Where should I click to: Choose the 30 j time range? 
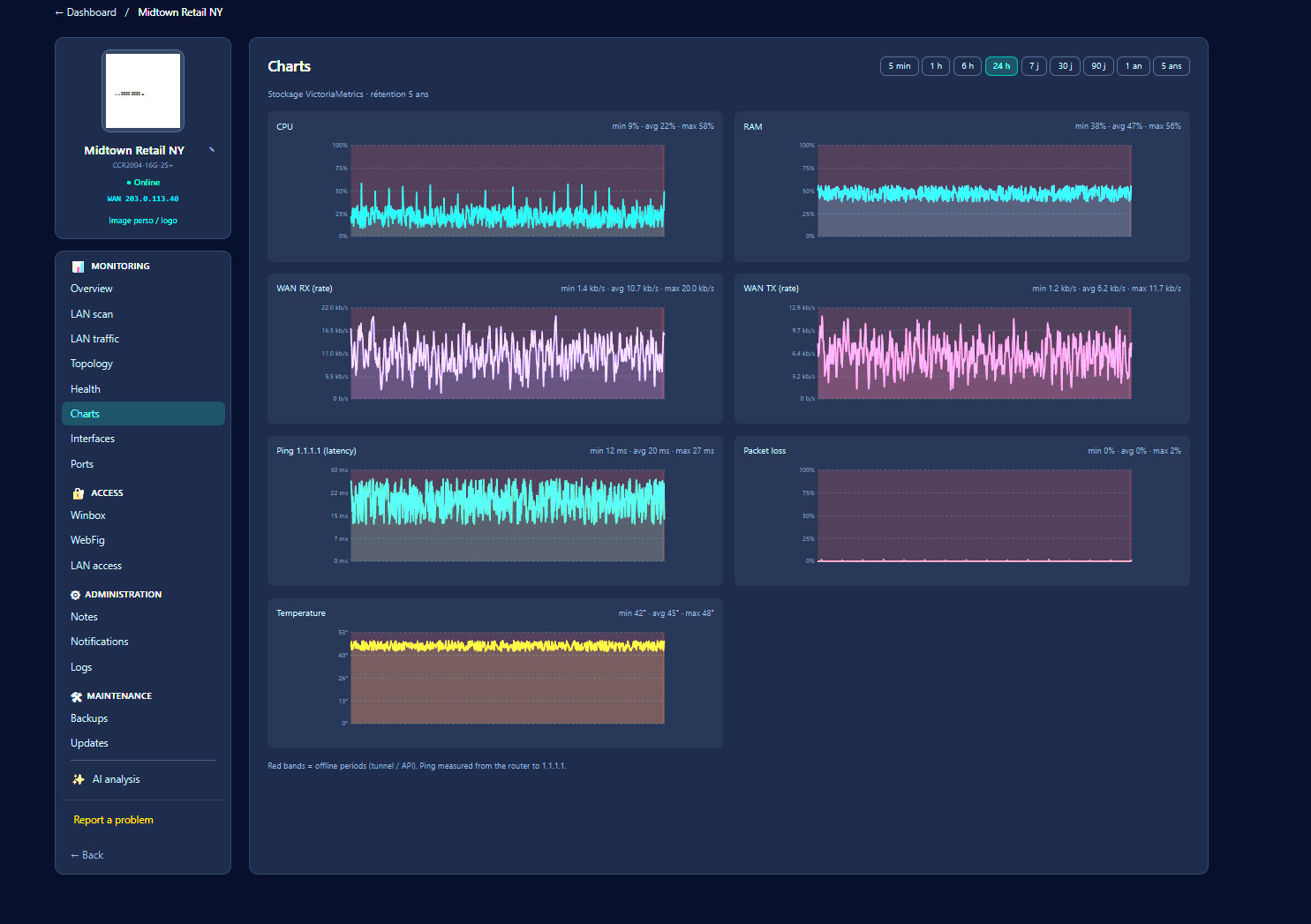1066,66
